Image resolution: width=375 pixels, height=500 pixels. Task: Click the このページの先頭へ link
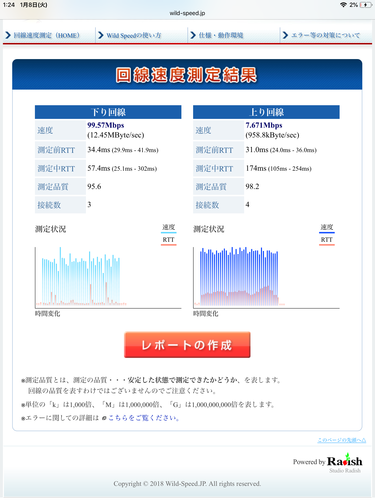[x=341, y=440]
